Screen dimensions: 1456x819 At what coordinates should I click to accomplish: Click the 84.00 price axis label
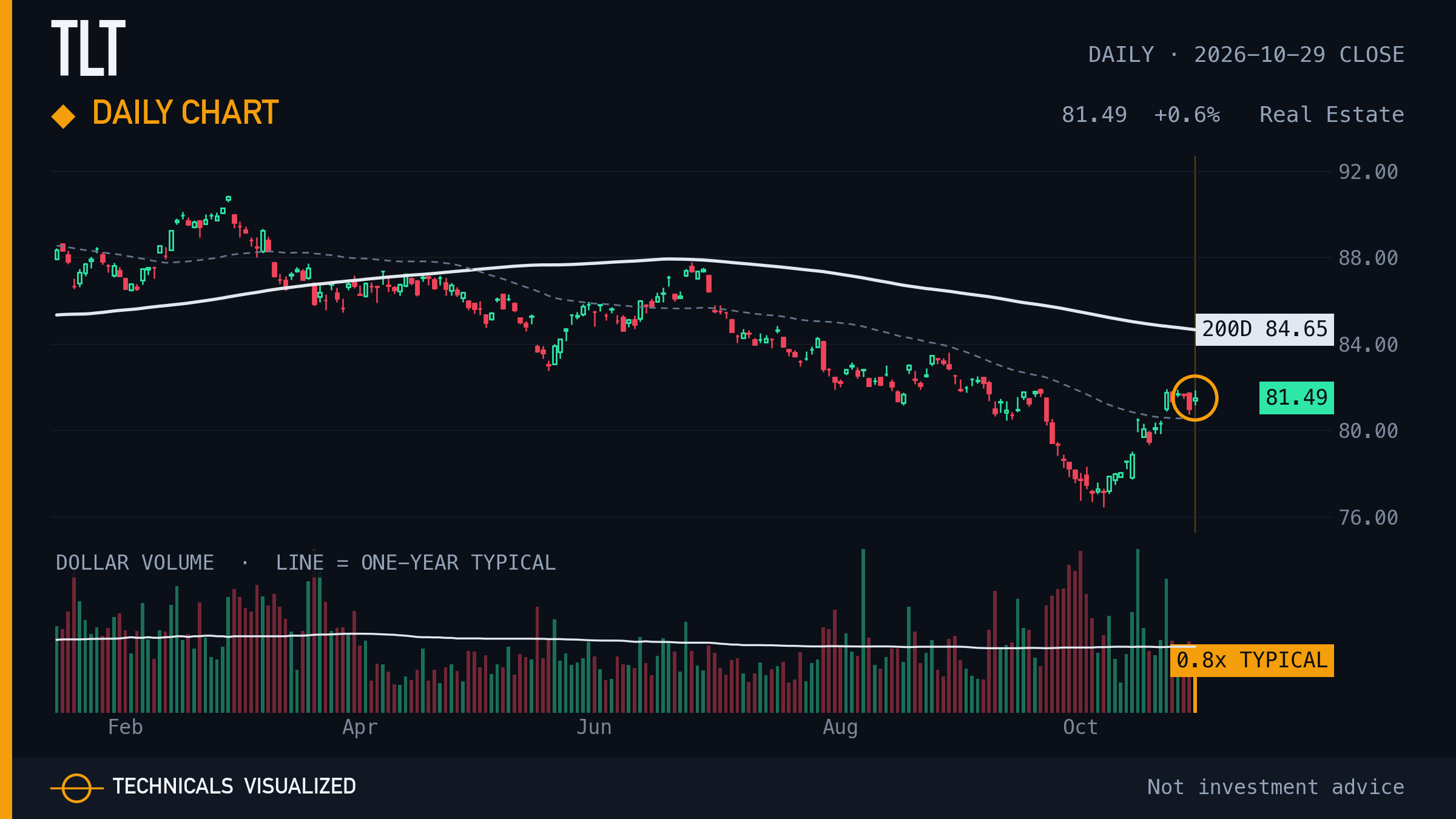[x=1369, y=345]
